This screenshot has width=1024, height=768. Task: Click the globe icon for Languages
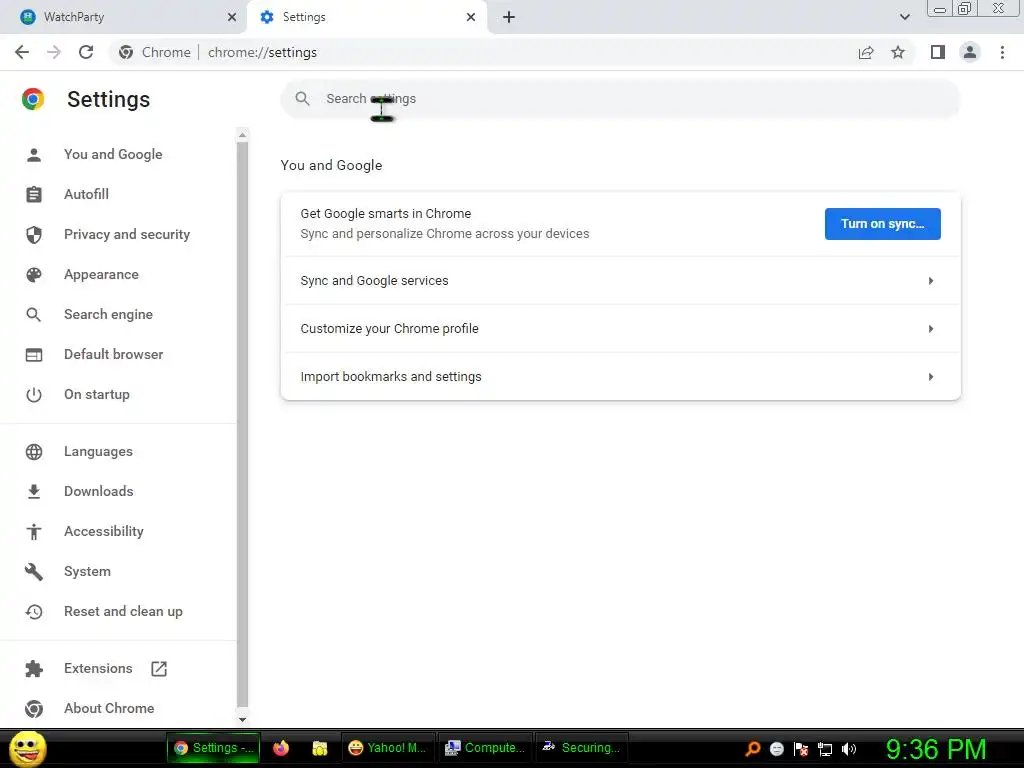point(34,452)
